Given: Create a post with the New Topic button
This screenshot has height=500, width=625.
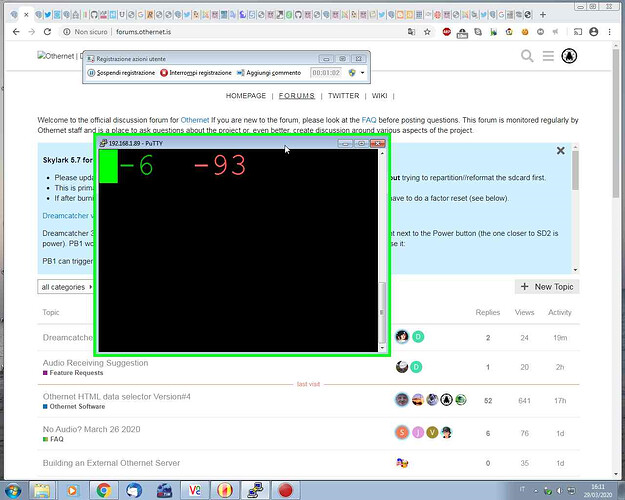Looking at the screenshot, I should click(547, 287).
